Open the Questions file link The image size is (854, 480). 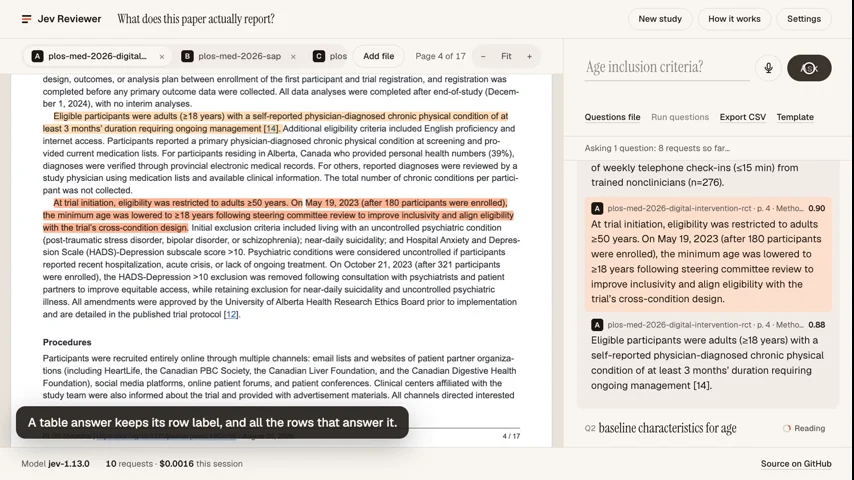pyautogui.click(x=612, y=117)
